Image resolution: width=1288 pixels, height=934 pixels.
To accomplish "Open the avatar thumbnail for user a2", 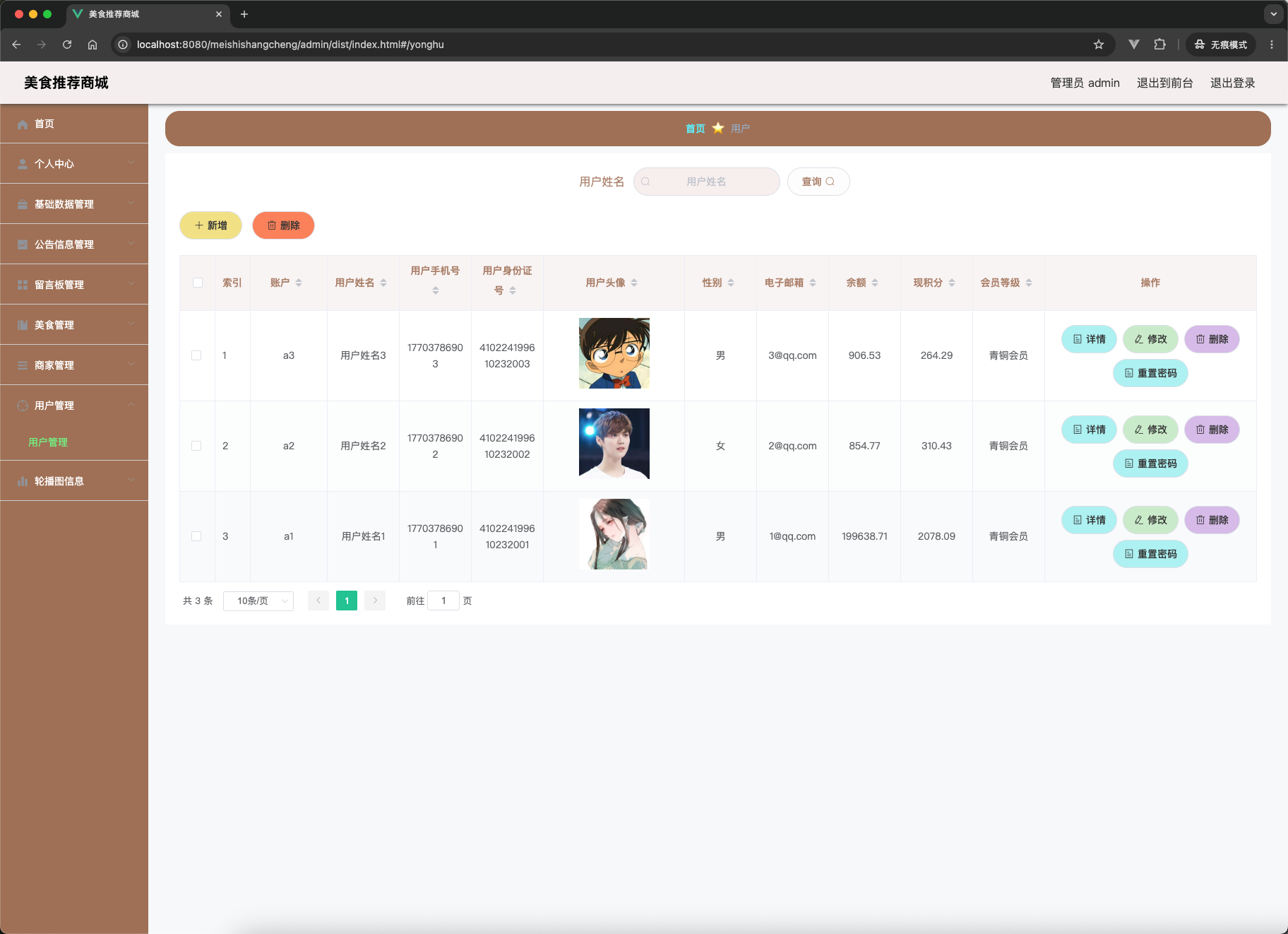I will coord(614,444).
